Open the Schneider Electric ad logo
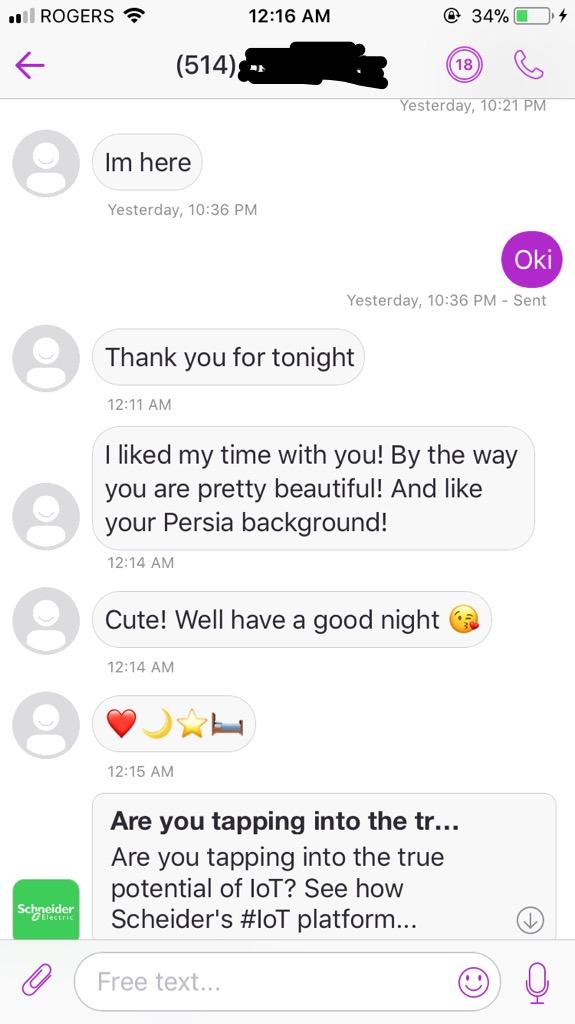The width and height of the screenshot is (575, 1024). (46, 909)
